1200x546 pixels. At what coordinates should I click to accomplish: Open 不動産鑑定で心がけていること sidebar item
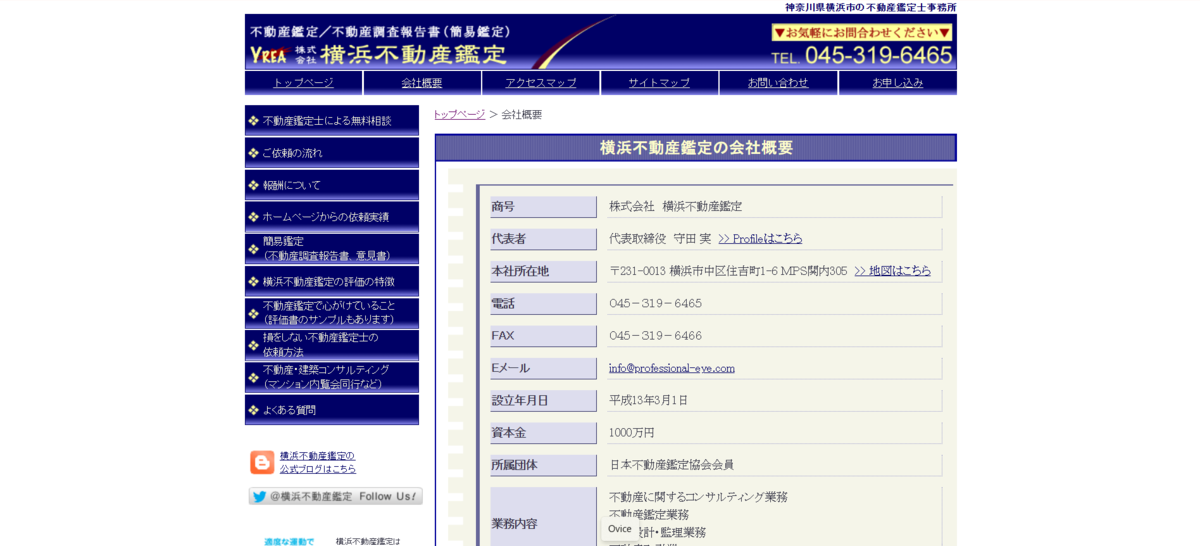click(332, 313)
